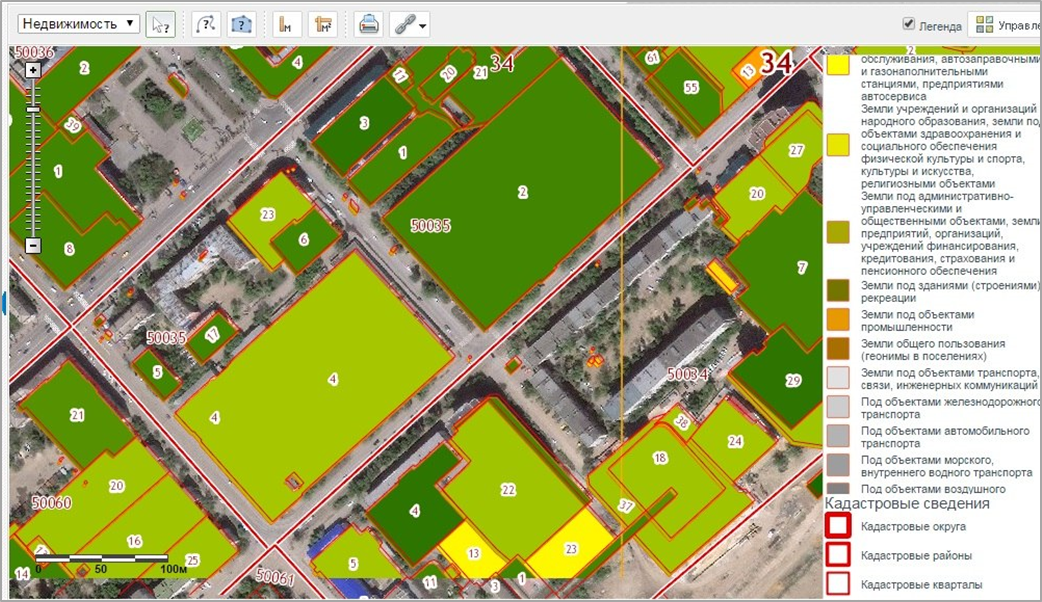Click parcel number 7 on the map
The image size is (1042, 602).
click(802, 268)
